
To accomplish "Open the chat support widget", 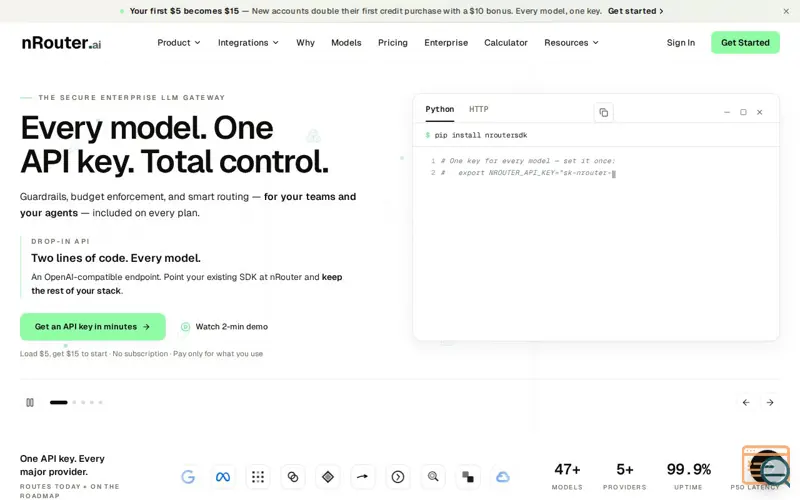I will (x=767, y=465).
